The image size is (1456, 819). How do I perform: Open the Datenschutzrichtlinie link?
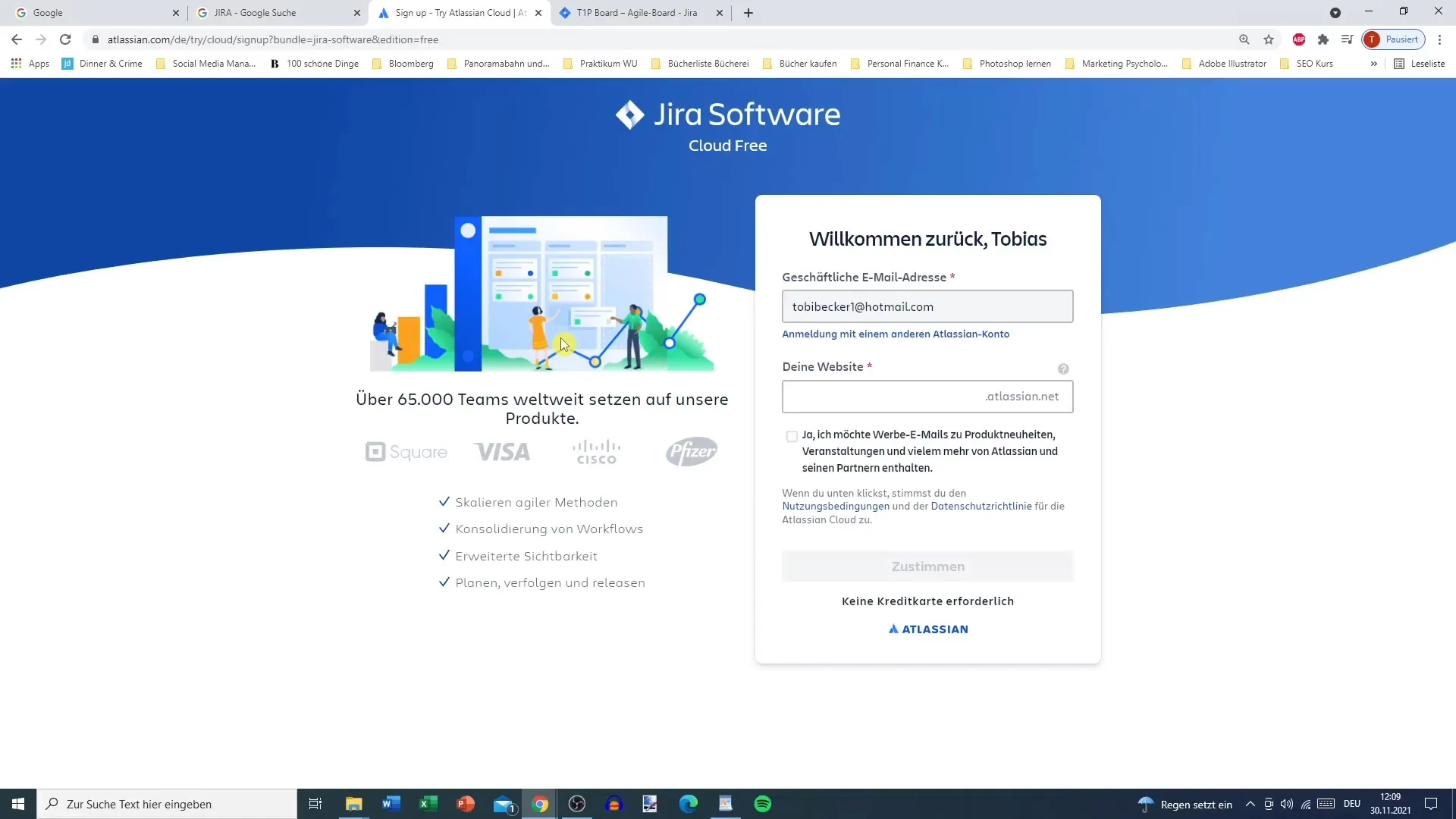click(981, 507)
